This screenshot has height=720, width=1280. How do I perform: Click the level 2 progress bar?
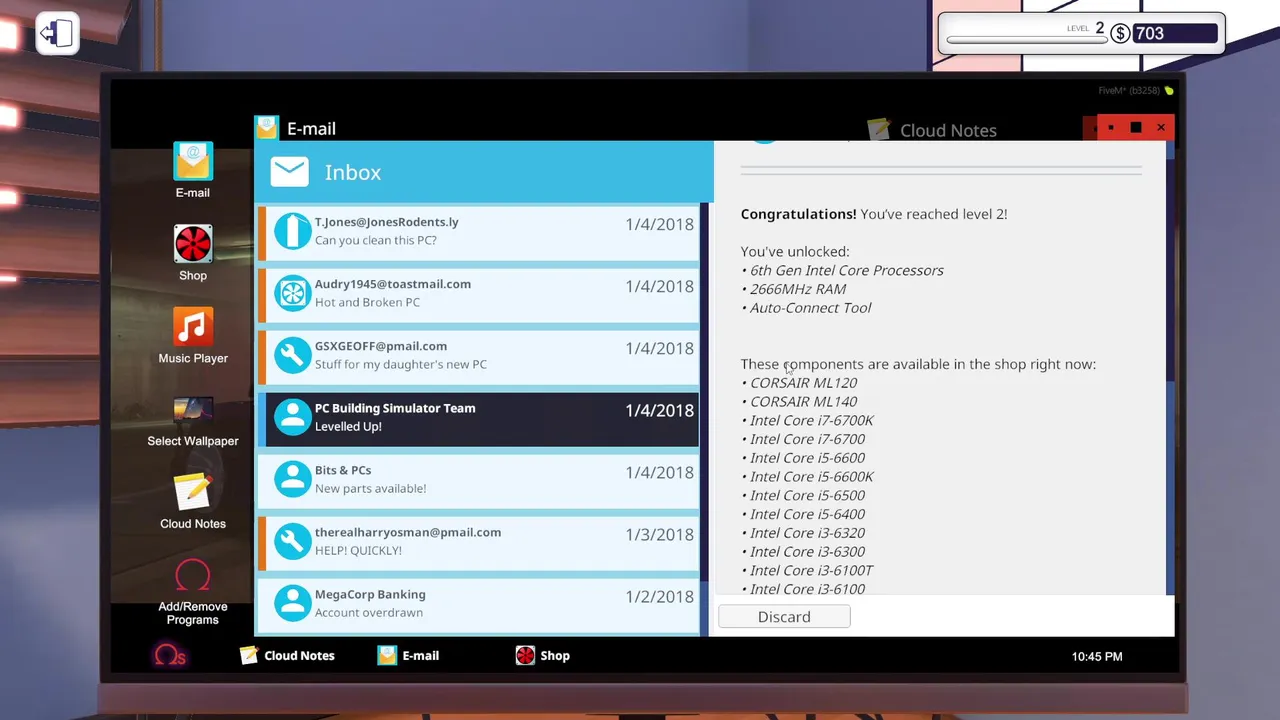pyautogui.click(x=1025, y=40)
